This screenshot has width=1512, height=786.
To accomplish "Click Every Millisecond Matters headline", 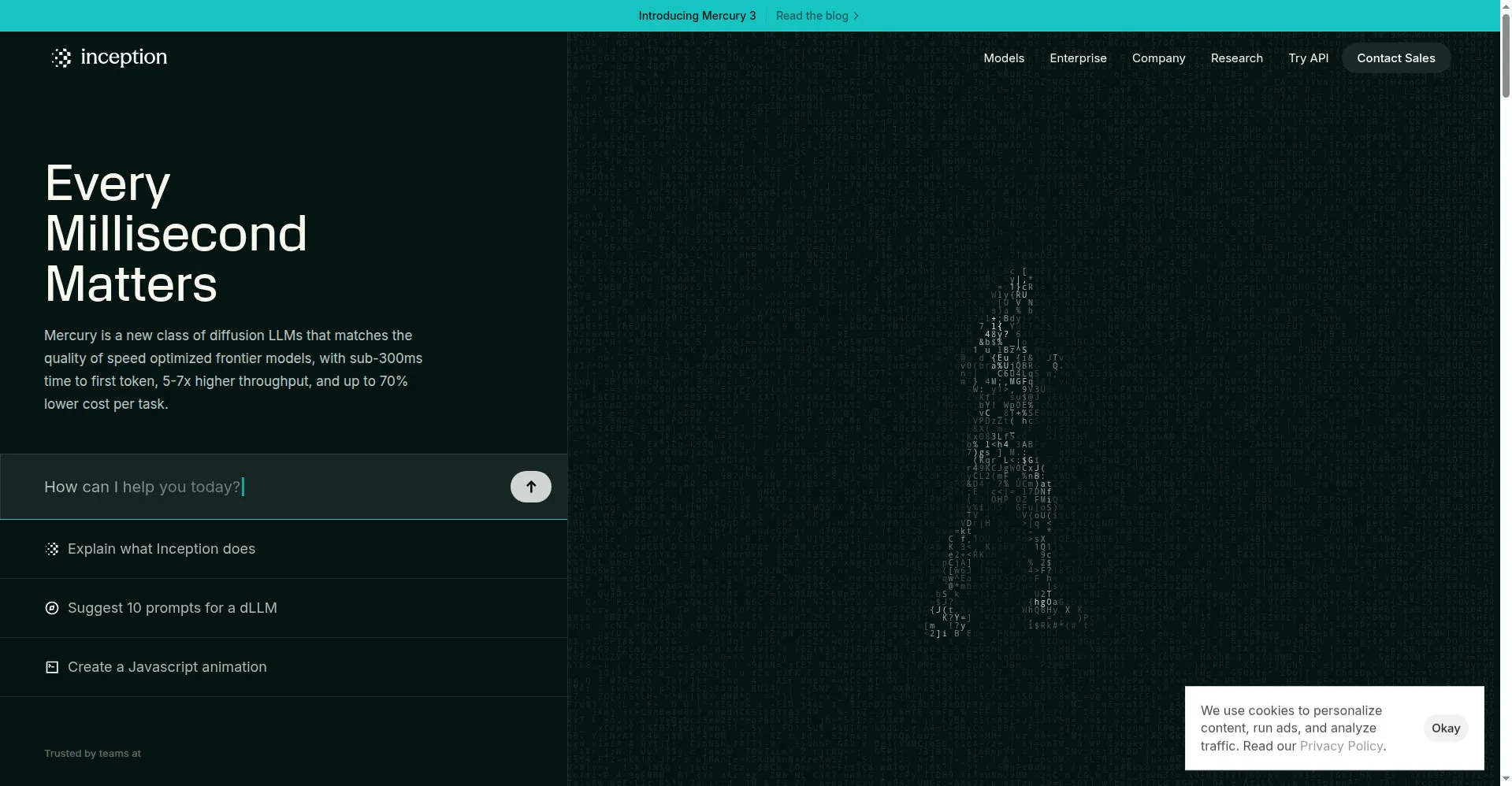I will (176, 233).
